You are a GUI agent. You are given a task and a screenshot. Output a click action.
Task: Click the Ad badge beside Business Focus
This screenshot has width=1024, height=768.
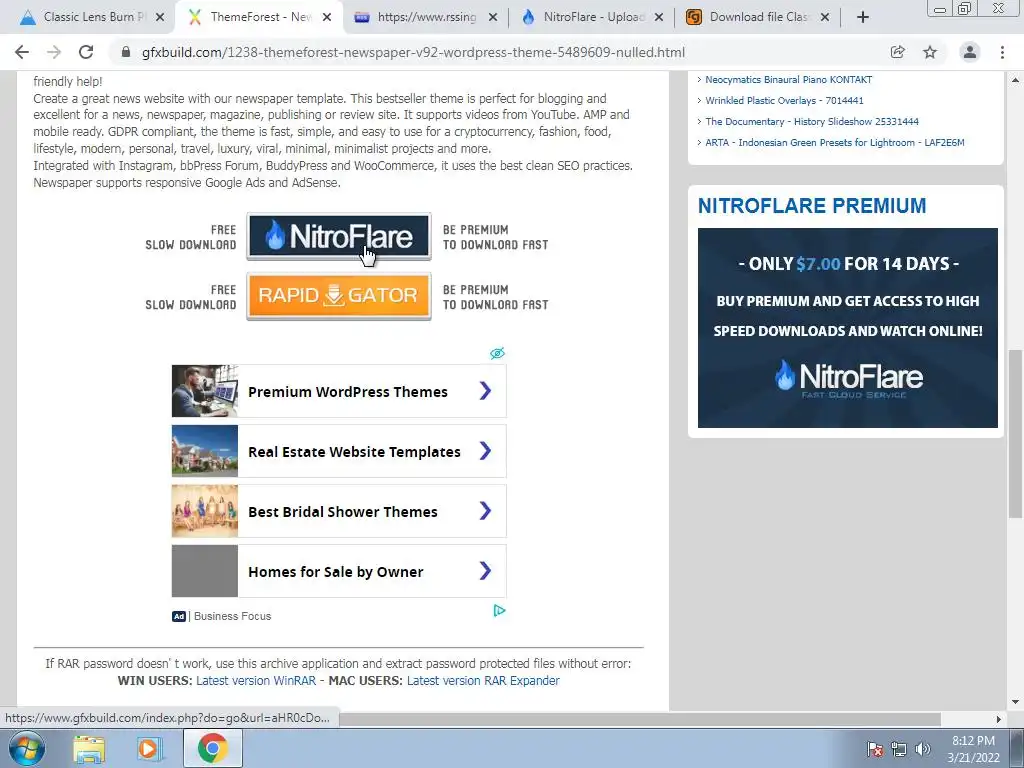coord(179,616)
